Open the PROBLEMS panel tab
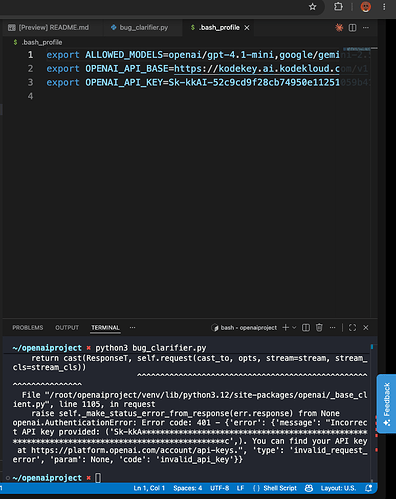Screen dimensions: 396x499 pyautogui.click(x=28, y=328)
